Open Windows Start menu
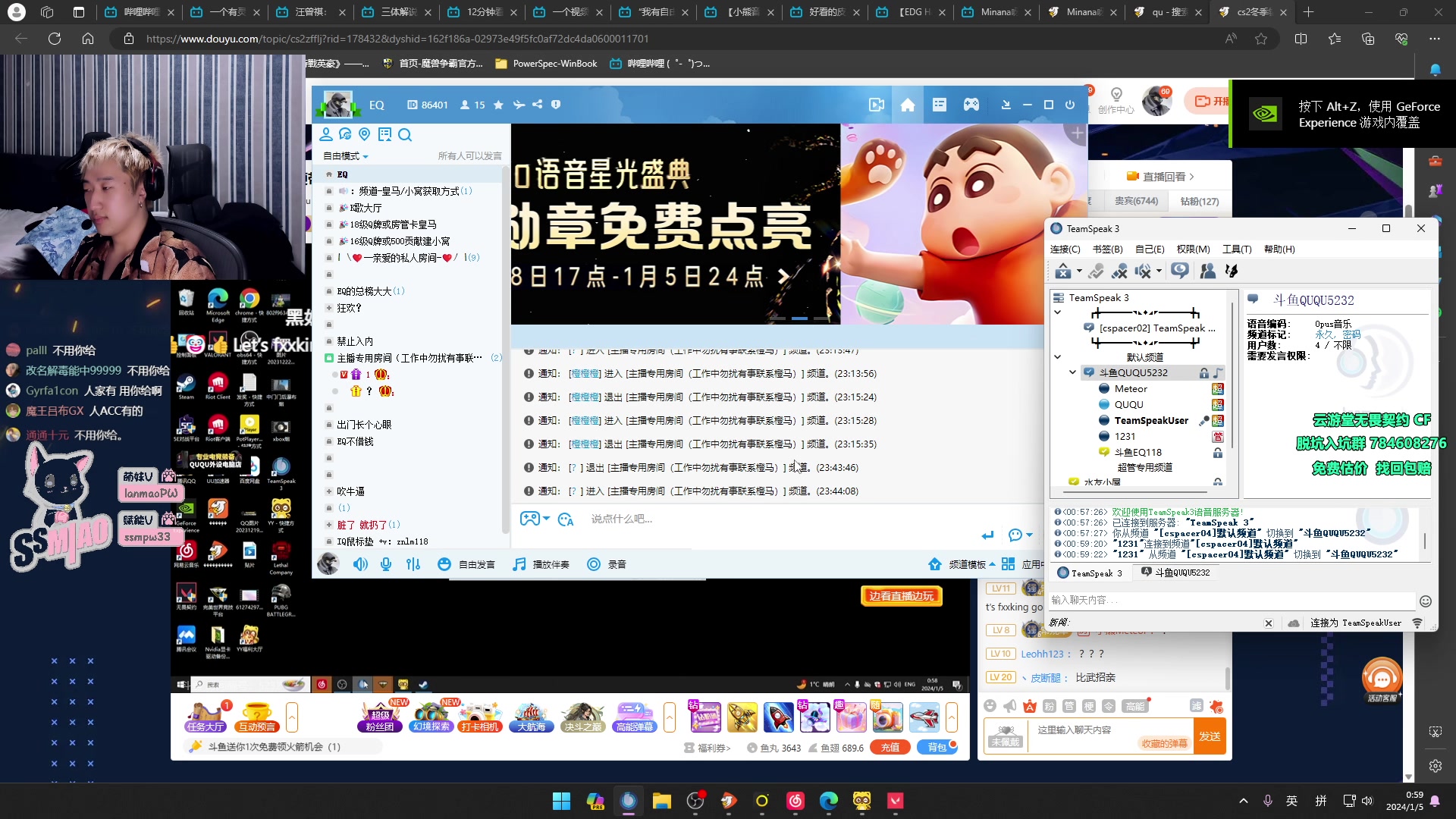 pos(562,801)
